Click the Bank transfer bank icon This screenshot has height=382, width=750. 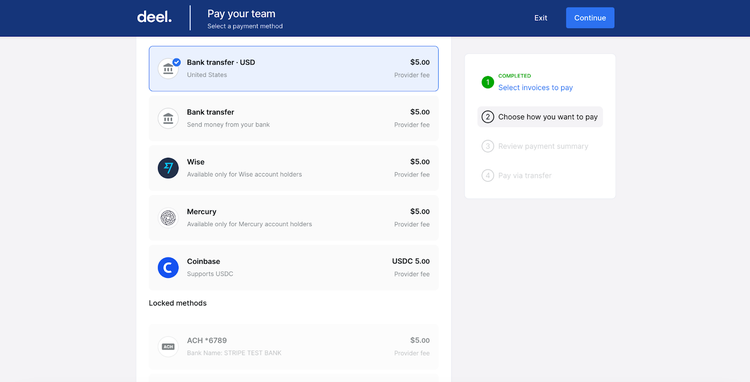168,119
